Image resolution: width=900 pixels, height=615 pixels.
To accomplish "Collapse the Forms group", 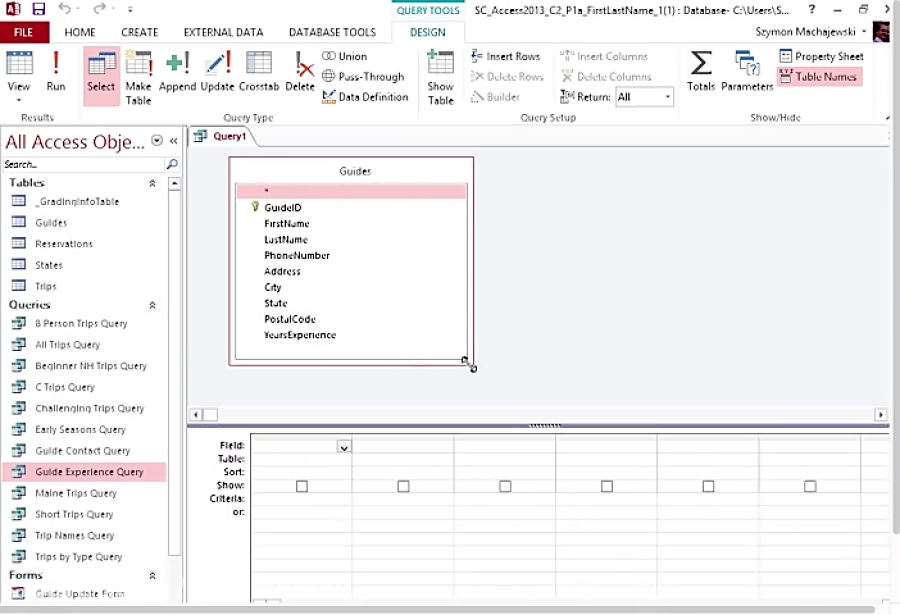I will (152, 576).
